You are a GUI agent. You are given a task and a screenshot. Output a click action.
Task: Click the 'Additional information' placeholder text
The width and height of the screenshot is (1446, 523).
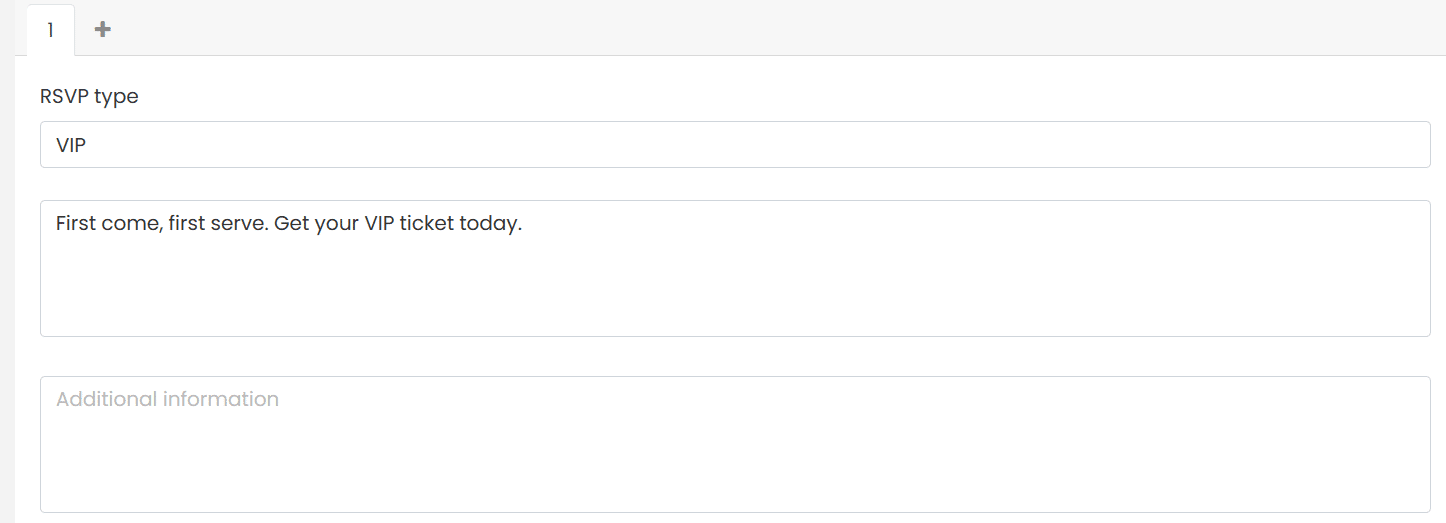click(x=167, y=399)
